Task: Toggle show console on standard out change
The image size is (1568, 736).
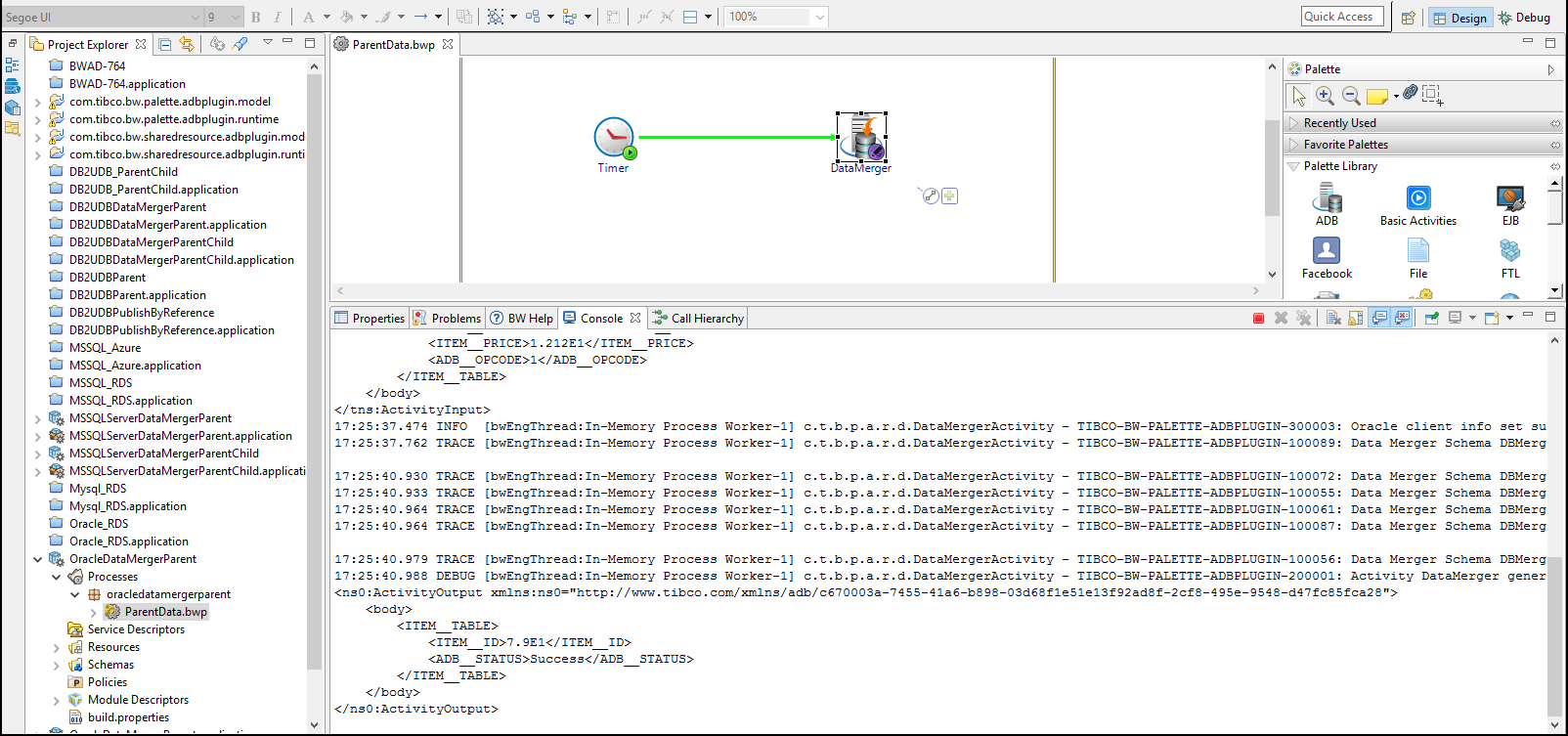Action: 1379,318
